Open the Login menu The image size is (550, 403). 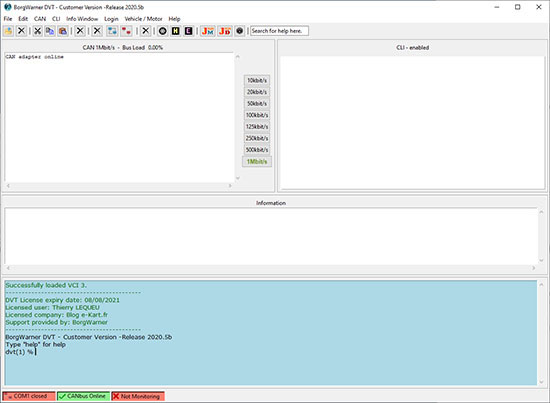click(x=111, y=19)
